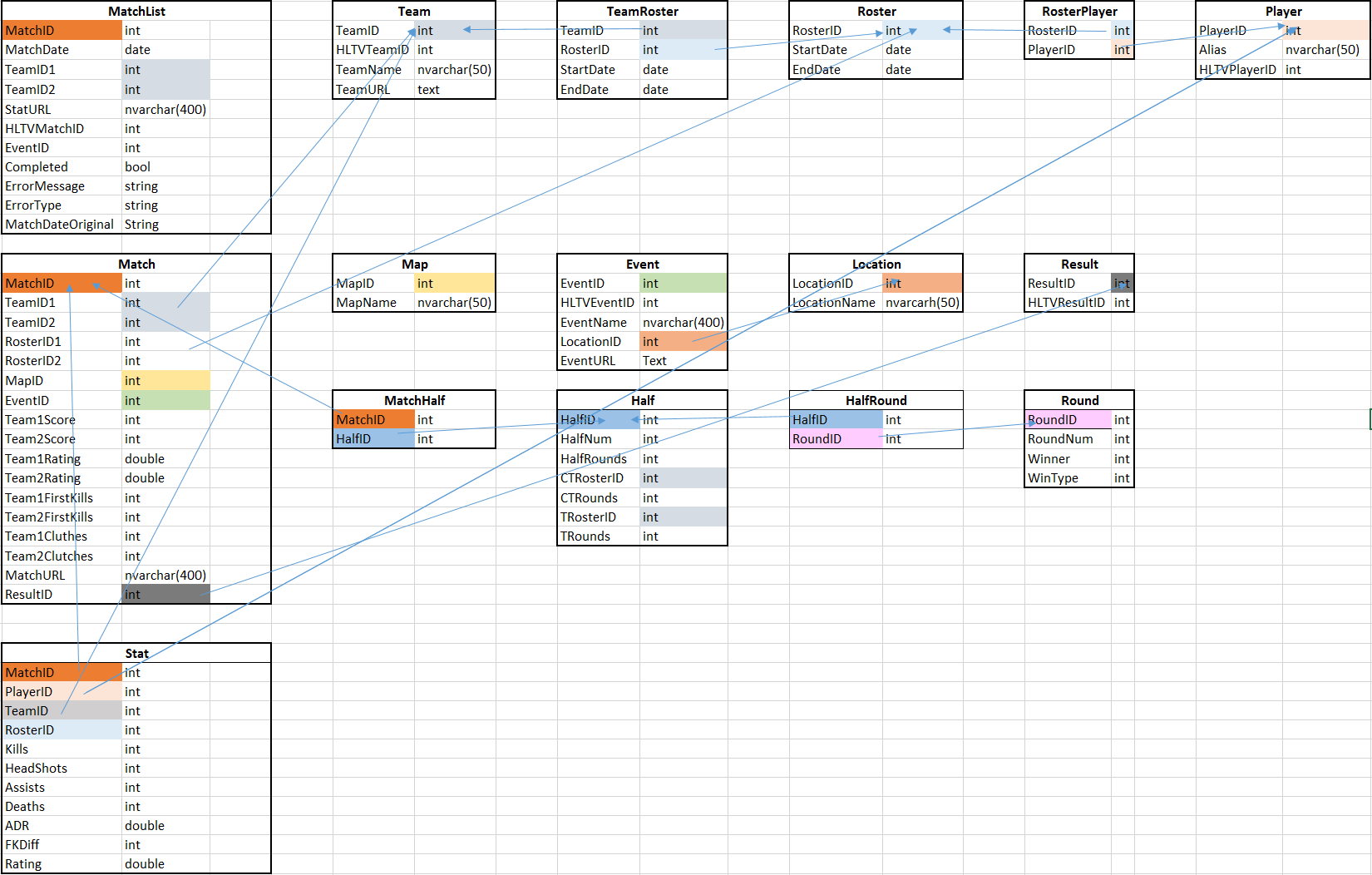Click EndDate cell in TeamRoster table
1372x875 pixels.
tap(599, 90)
